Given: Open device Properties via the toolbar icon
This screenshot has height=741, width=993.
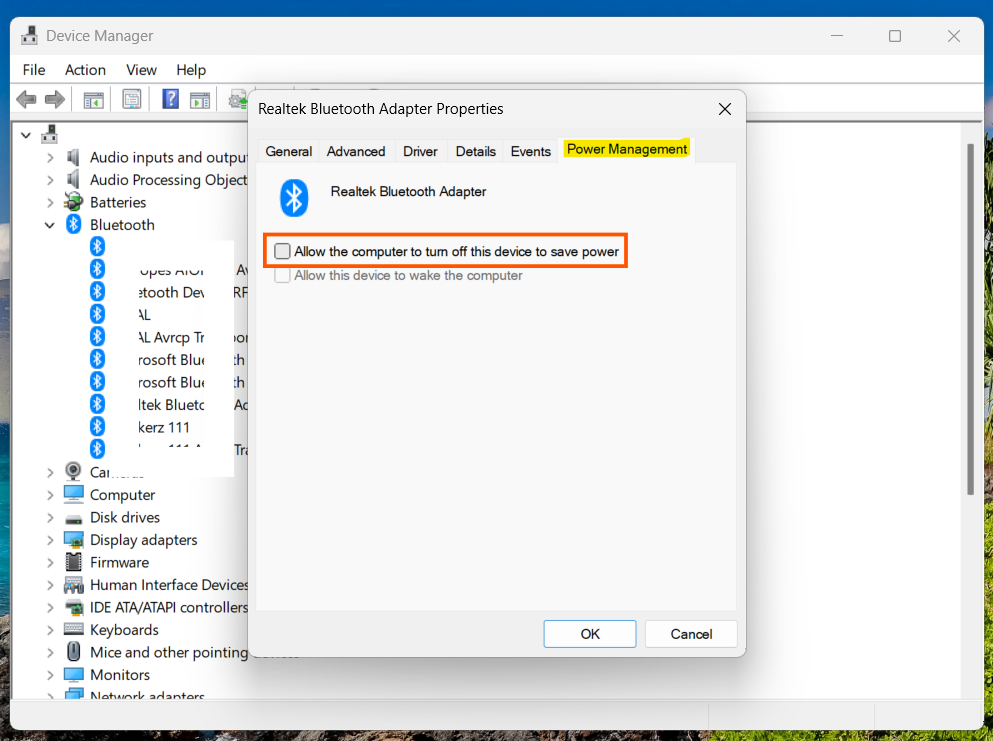Looking at the screenshot, I should click(131, 99).
